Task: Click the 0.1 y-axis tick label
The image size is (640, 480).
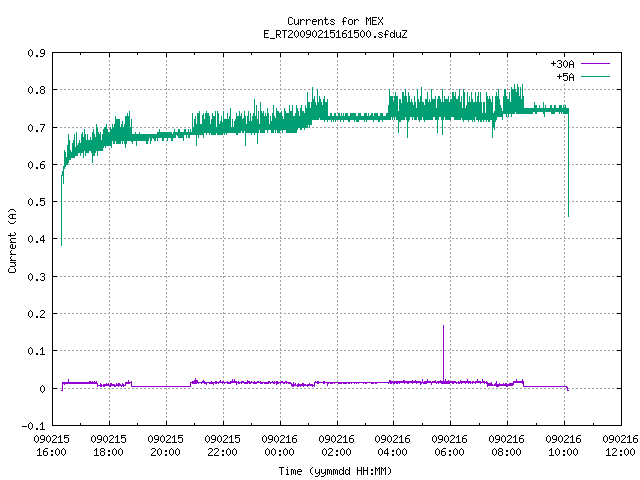Action: pos(36,351)
